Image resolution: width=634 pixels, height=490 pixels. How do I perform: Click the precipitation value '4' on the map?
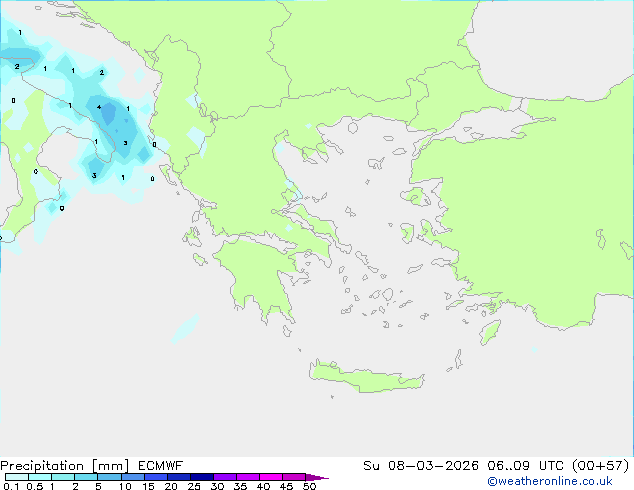pos(99,107)
